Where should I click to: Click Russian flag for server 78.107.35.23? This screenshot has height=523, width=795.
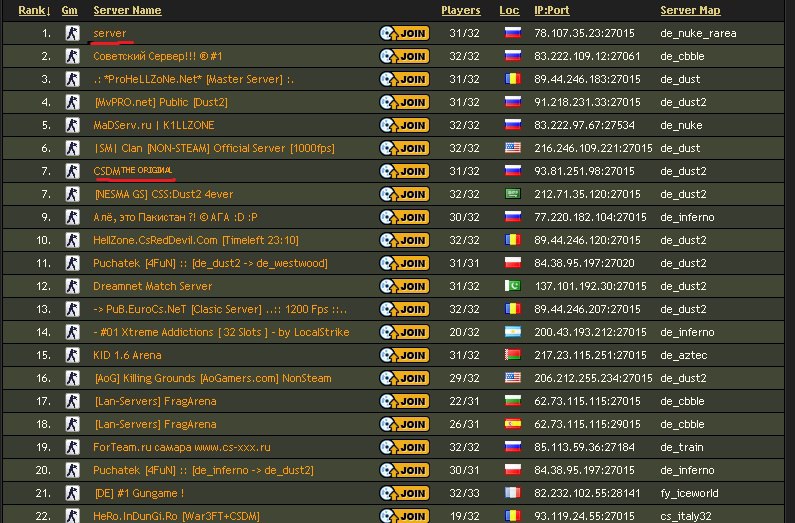pyautogui.click(x=513, y=33)
